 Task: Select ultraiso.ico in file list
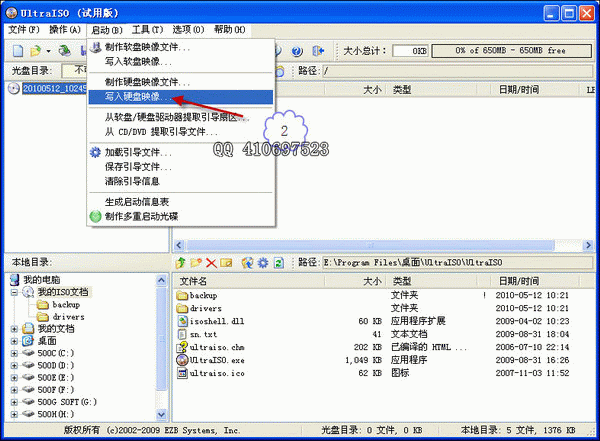[217, 374]
